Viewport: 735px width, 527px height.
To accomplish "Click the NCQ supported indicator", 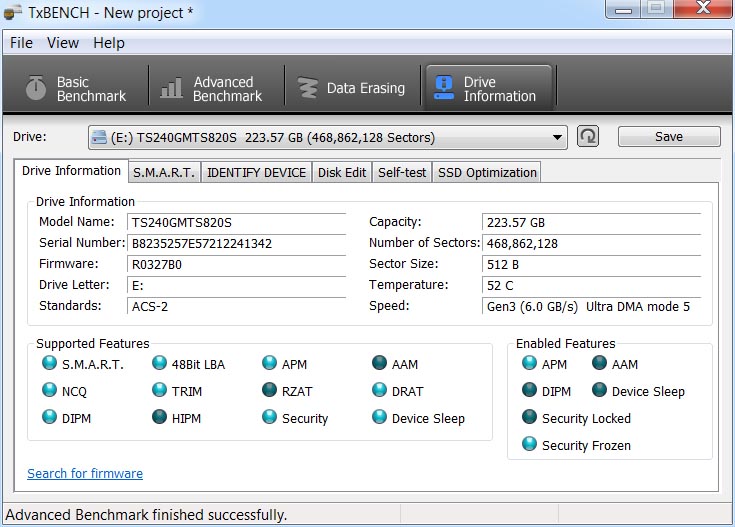I will pos(49,390).
